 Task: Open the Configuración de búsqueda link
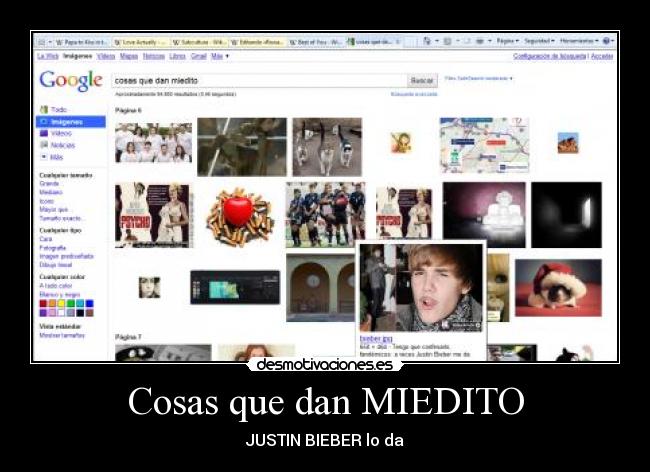click(x=550, y=56)
